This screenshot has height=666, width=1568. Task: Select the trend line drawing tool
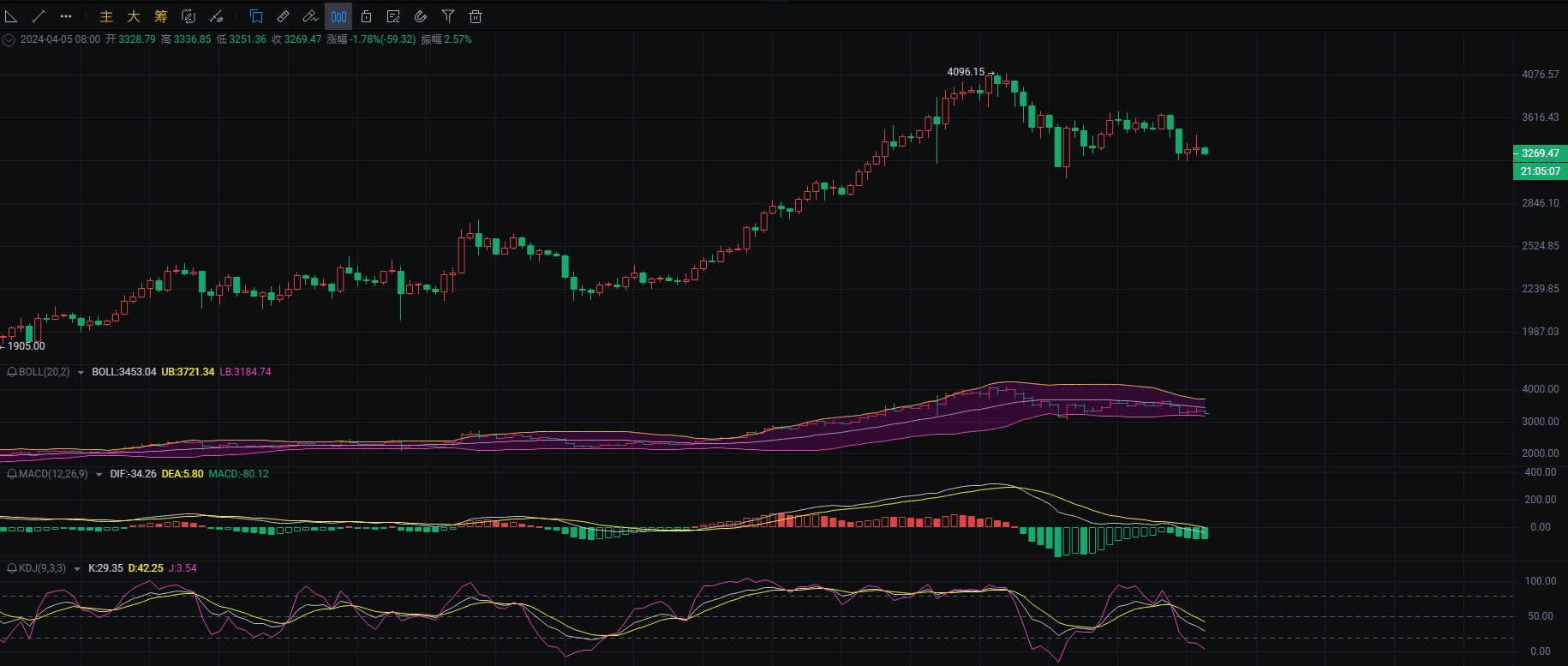click(x=39, y=16)
